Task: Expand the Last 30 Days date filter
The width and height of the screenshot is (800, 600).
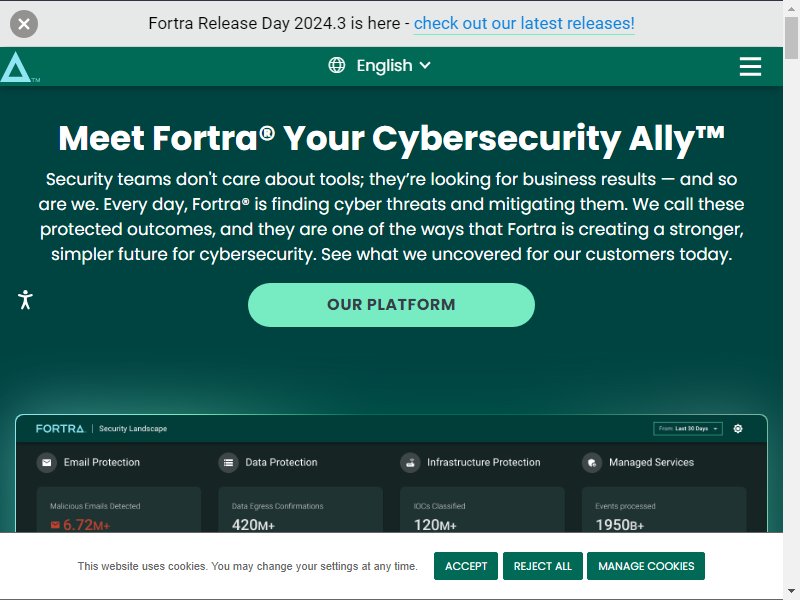Action: [x=688, y=429]
